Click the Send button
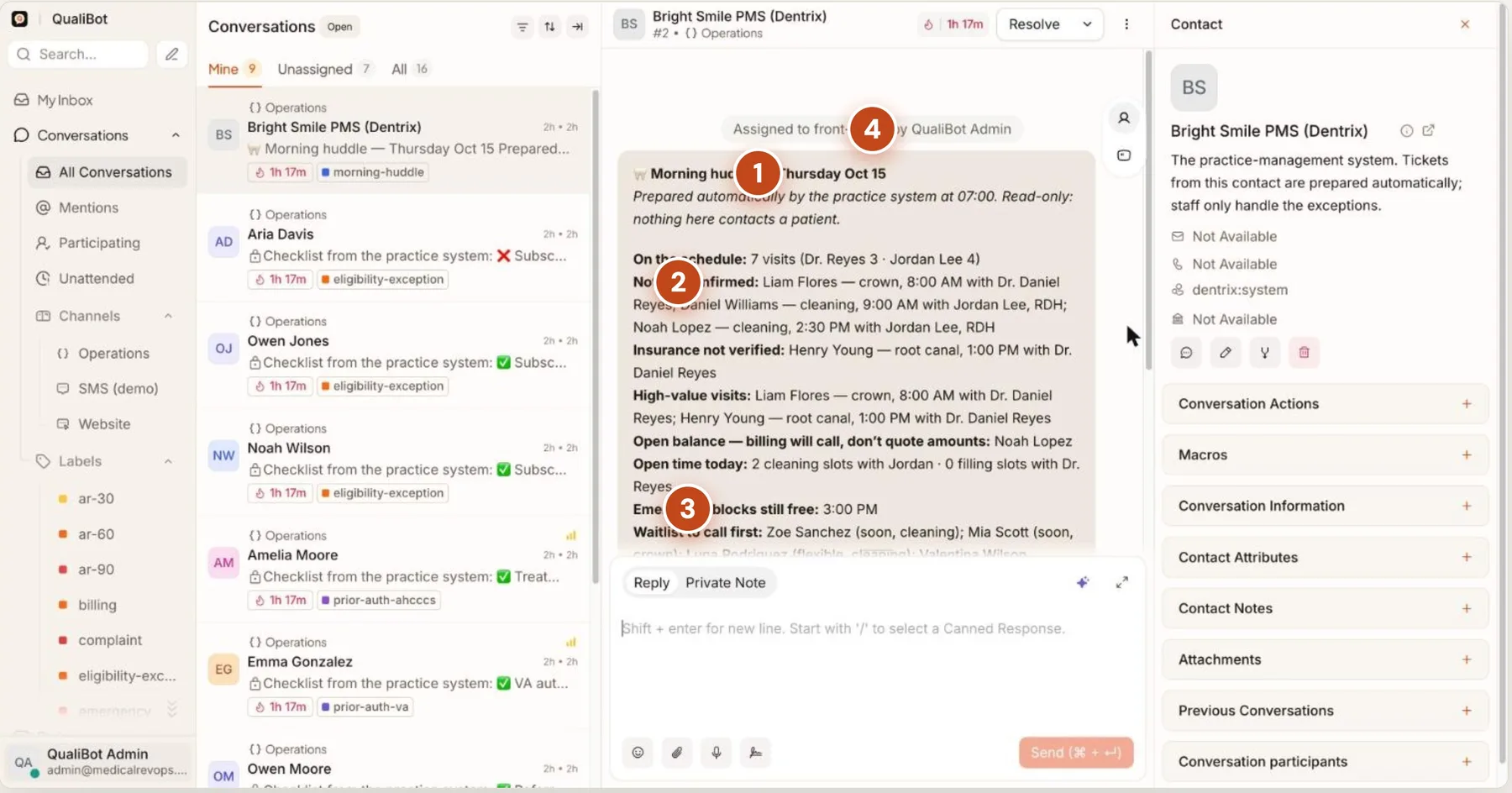 (1076, 753)
